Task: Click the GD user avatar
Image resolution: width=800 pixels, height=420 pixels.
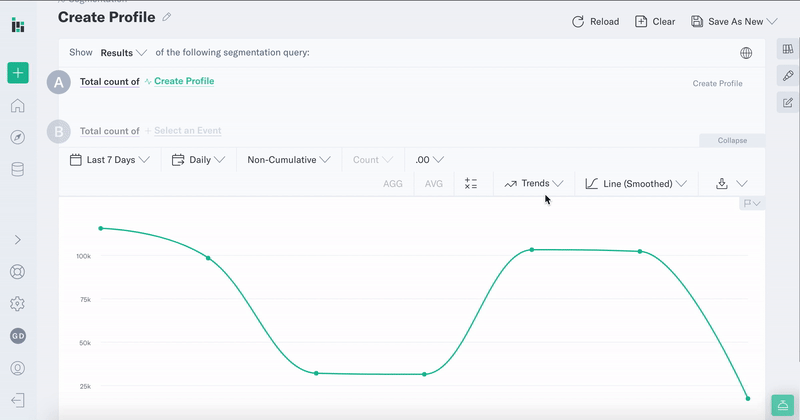Action: pyautogui.click(x=18, y=336)
